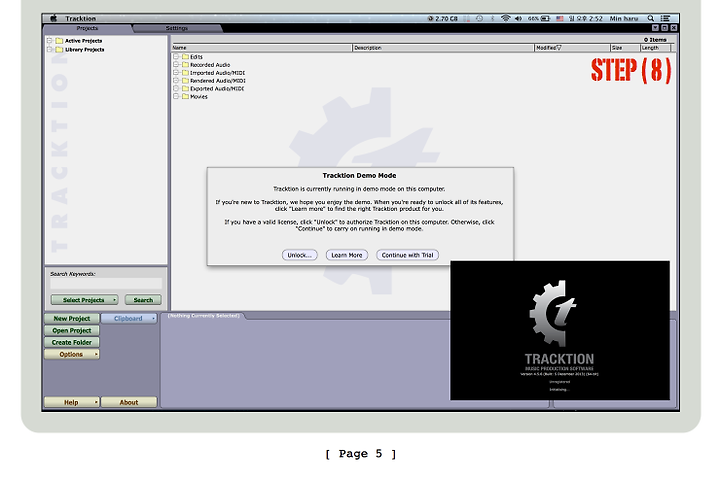
Task: Open the Help dropdown menu
Action: pos(72,402)
